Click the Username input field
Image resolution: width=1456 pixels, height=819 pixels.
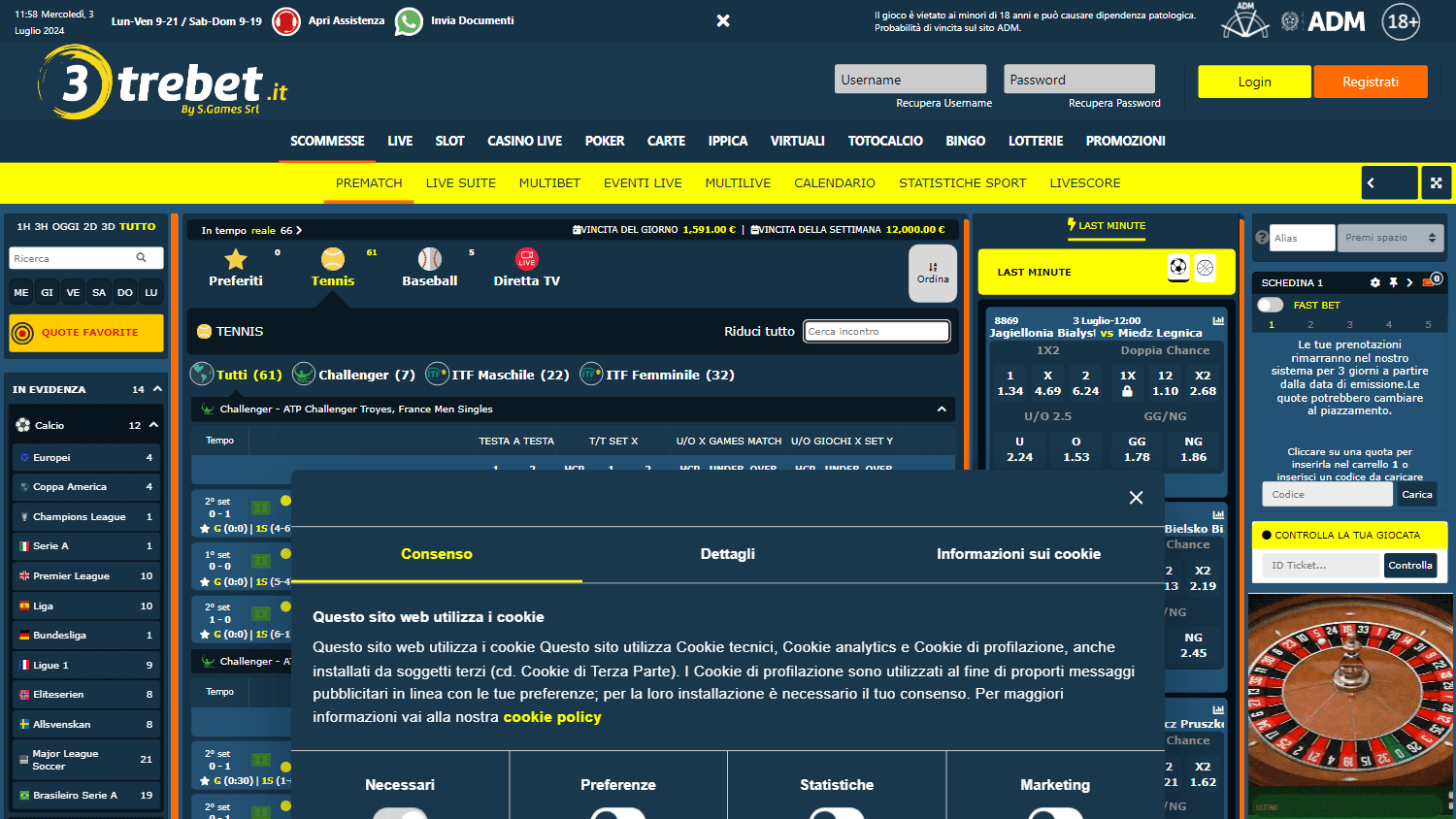[910, 80]
